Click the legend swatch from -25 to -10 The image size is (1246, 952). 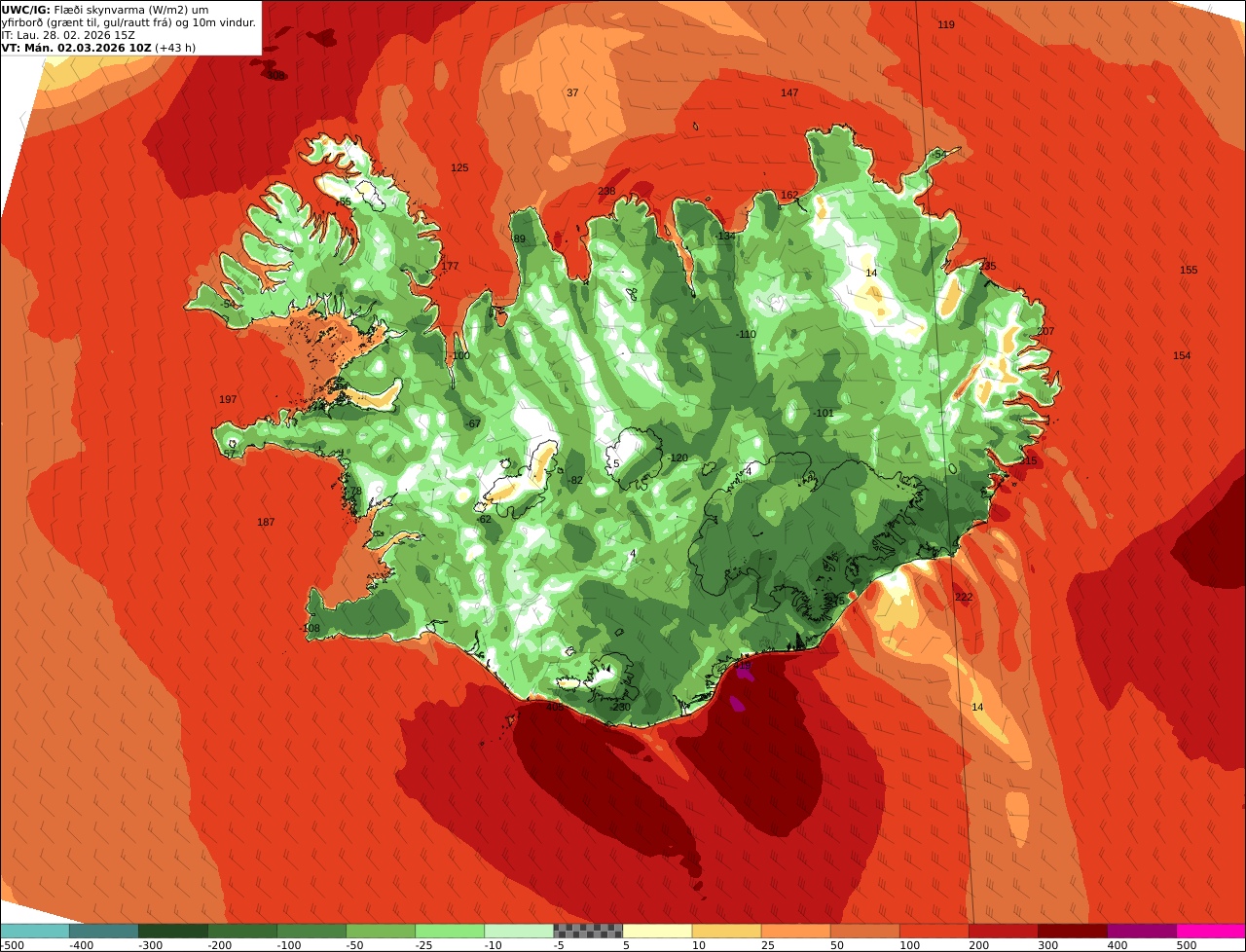450,931
